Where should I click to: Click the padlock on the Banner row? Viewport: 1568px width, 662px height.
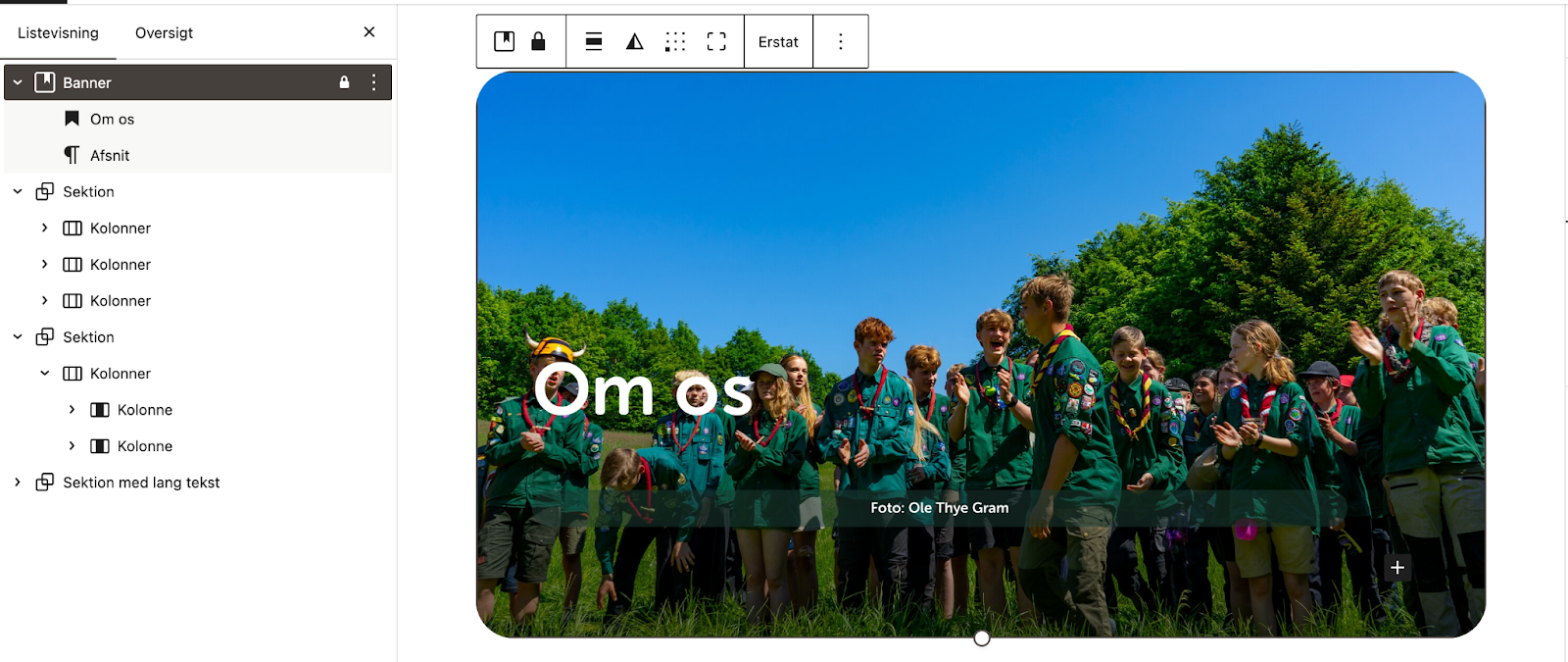coord(344,82)
